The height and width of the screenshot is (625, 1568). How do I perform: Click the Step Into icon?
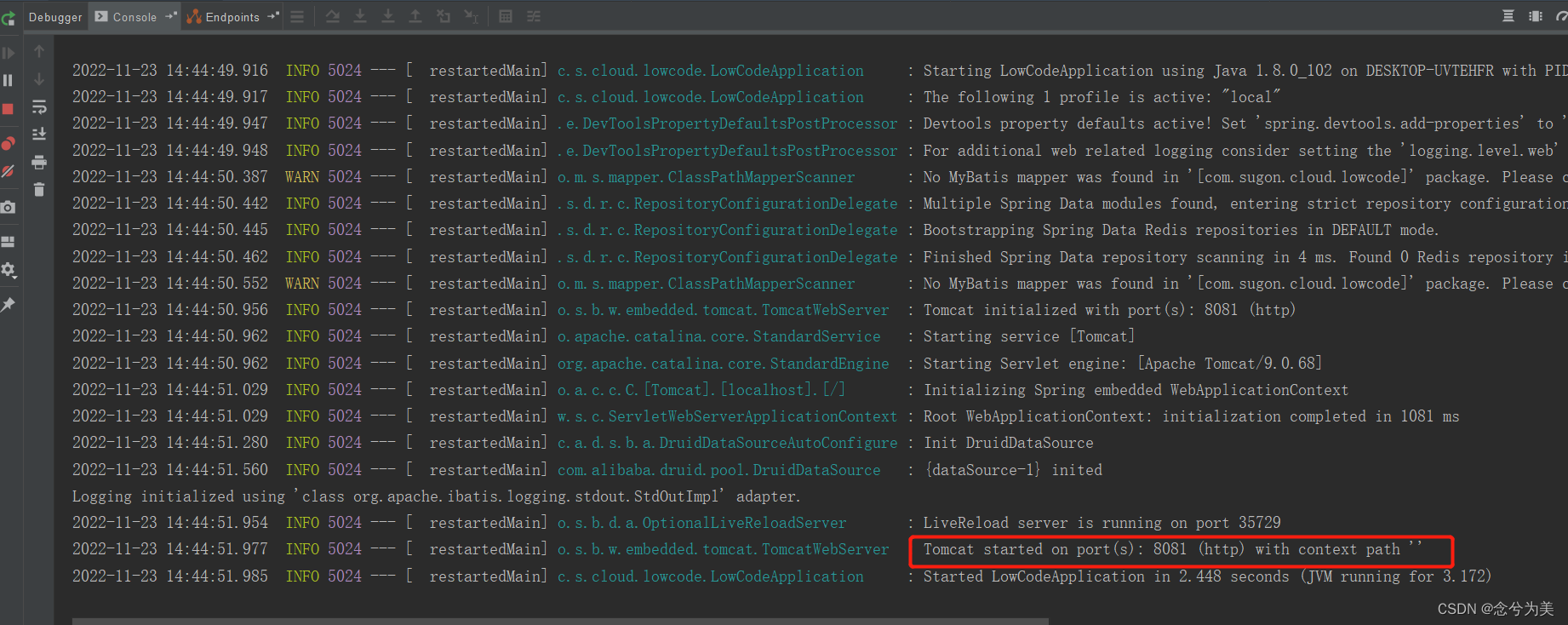pyautogui.click(x=360, y=16)
